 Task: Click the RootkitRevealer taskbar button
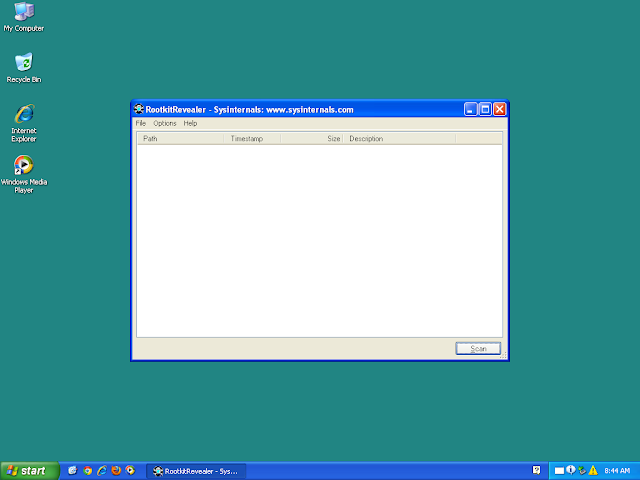(x=196, y=471)
